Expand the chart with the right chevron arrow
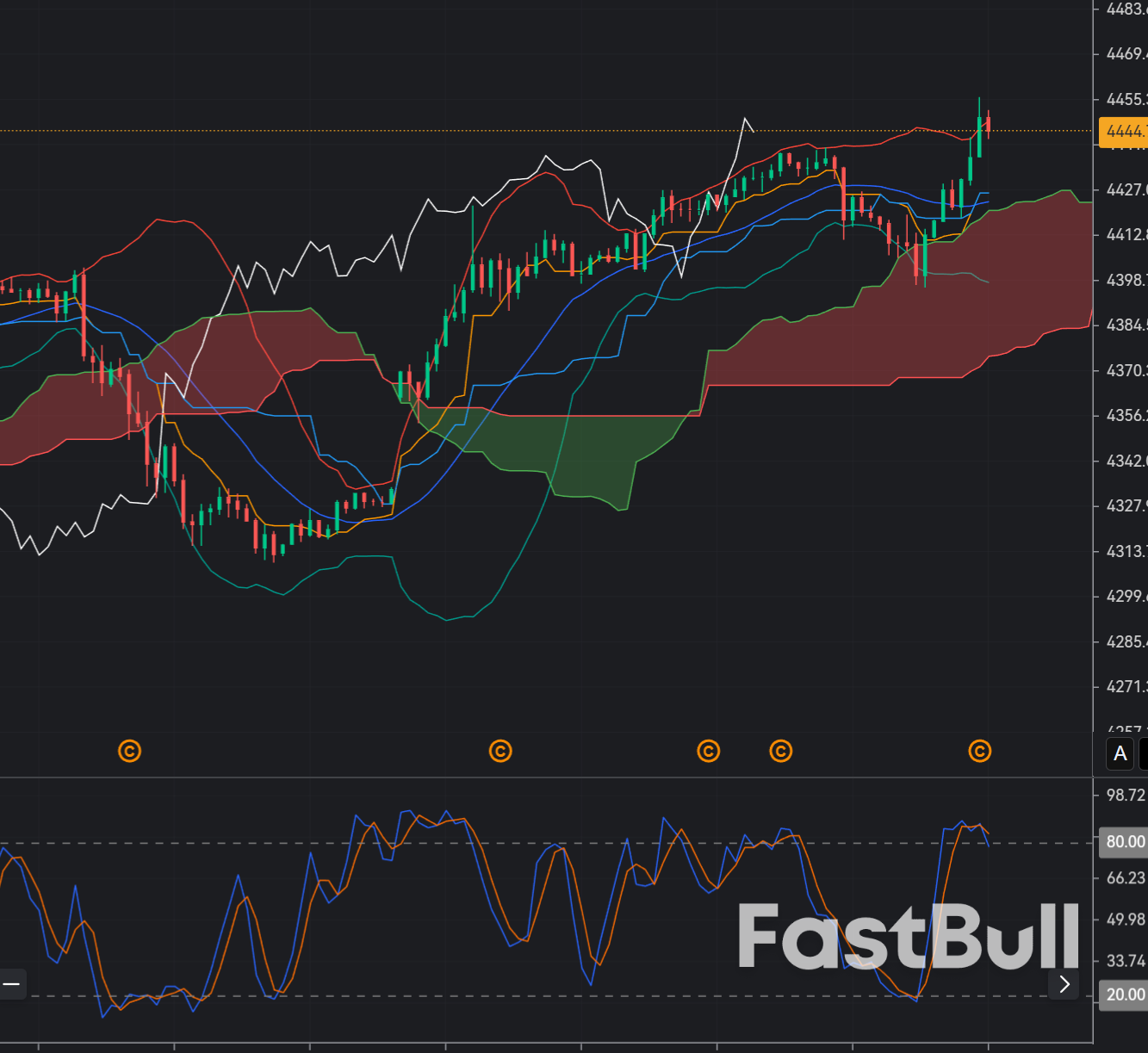1148x1053 pixels. click(x=1064, y=985)
